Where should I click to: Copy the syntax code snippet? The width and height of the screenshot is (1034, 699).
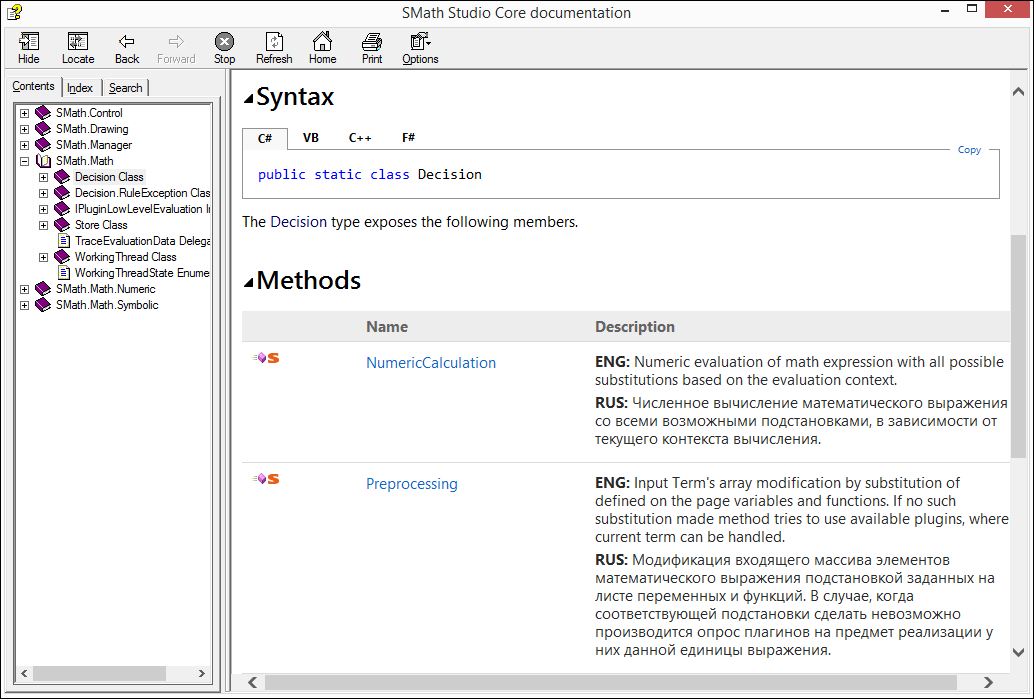tap(969, 150)
